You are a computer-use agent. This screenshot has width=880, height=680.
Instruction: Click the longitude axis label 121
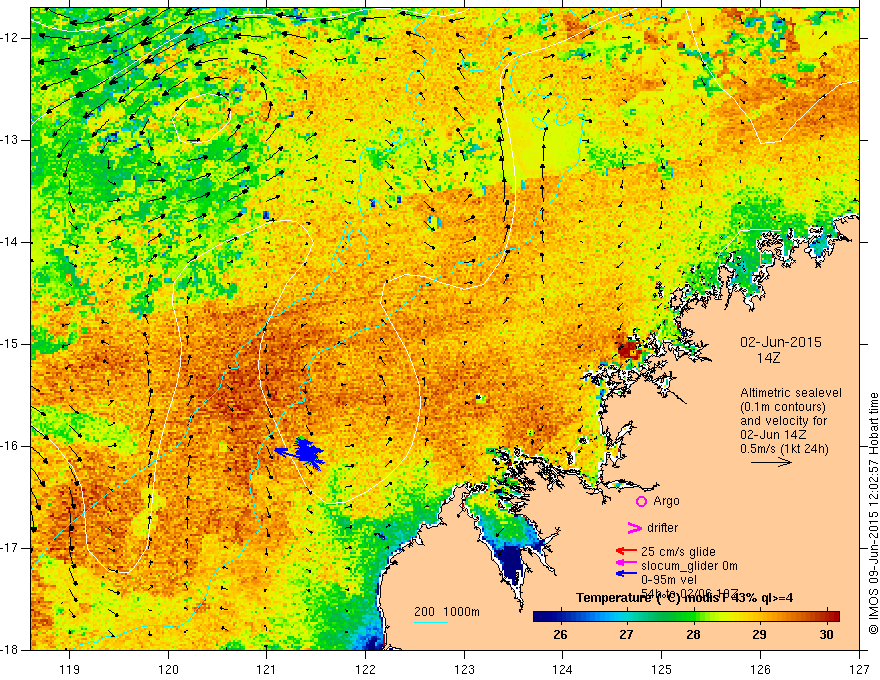[x=267, y=669]
